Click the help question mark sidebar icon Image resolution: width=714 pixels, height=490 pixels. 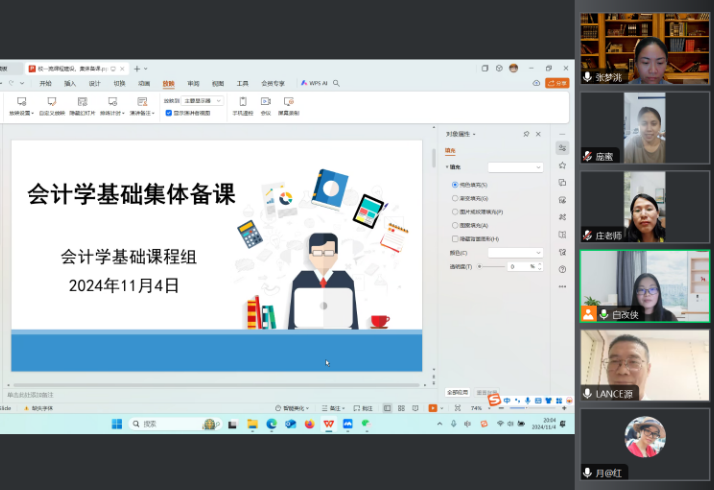563,269
